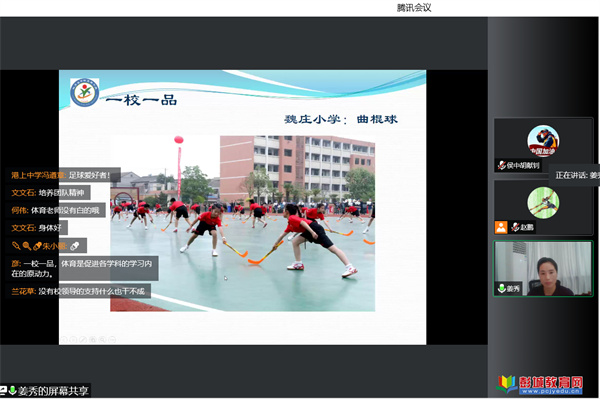This screenshot has height=399, width=600.
Task: Click the green microphone icon on 姜秀's video
Action: (x=502, y=288)
